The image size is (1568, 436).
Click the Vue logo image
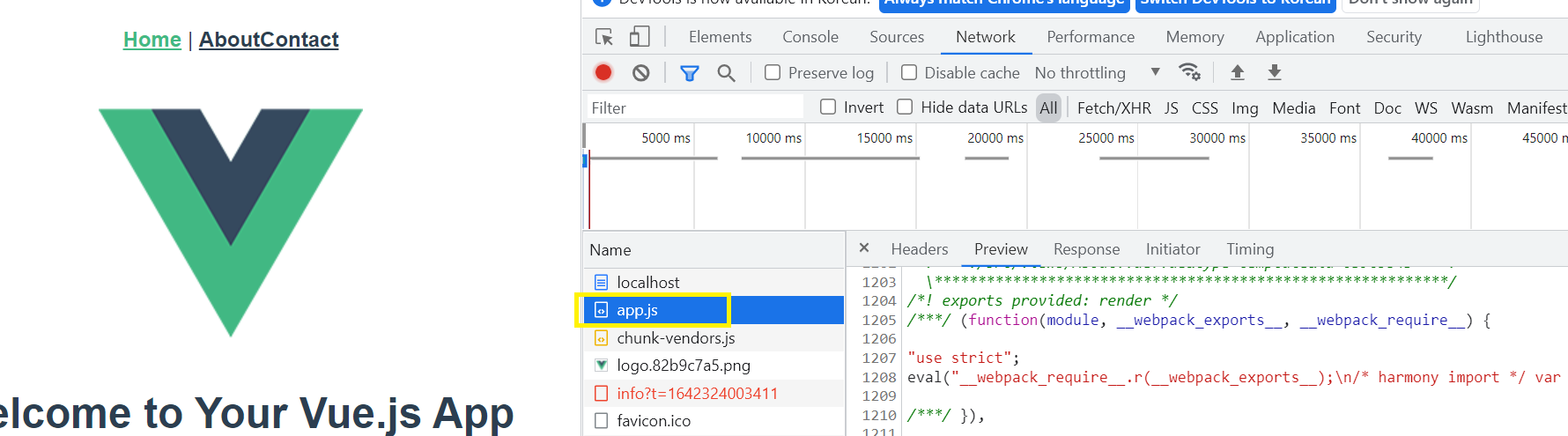coord(231,222)
